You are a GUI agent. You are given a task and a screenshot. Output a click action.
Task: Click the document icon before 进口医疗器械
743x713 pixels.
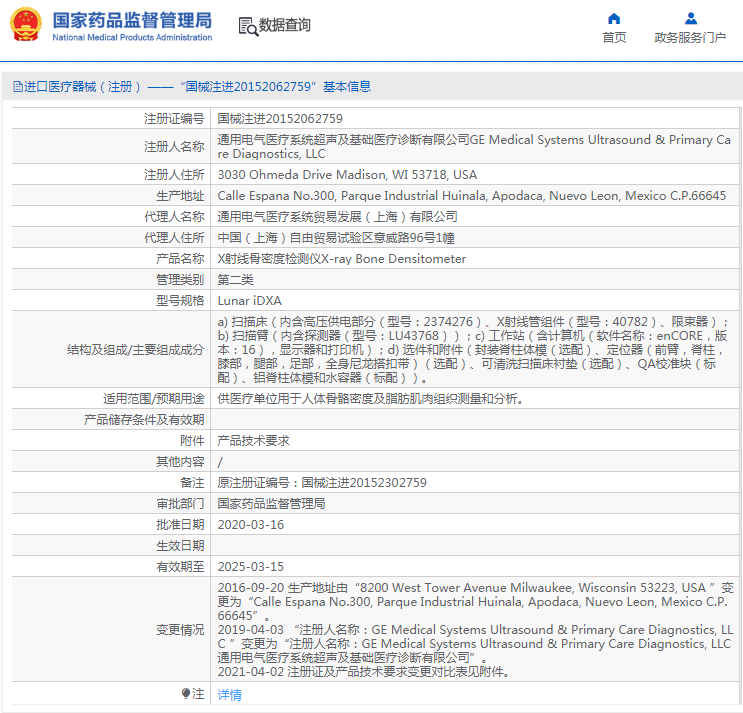pos(18,87)
